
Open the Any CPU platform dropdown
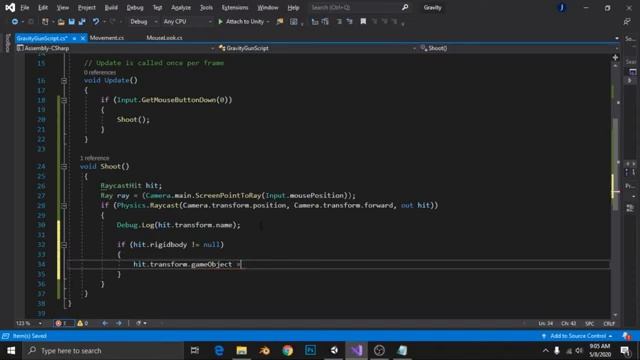(187, 22)
